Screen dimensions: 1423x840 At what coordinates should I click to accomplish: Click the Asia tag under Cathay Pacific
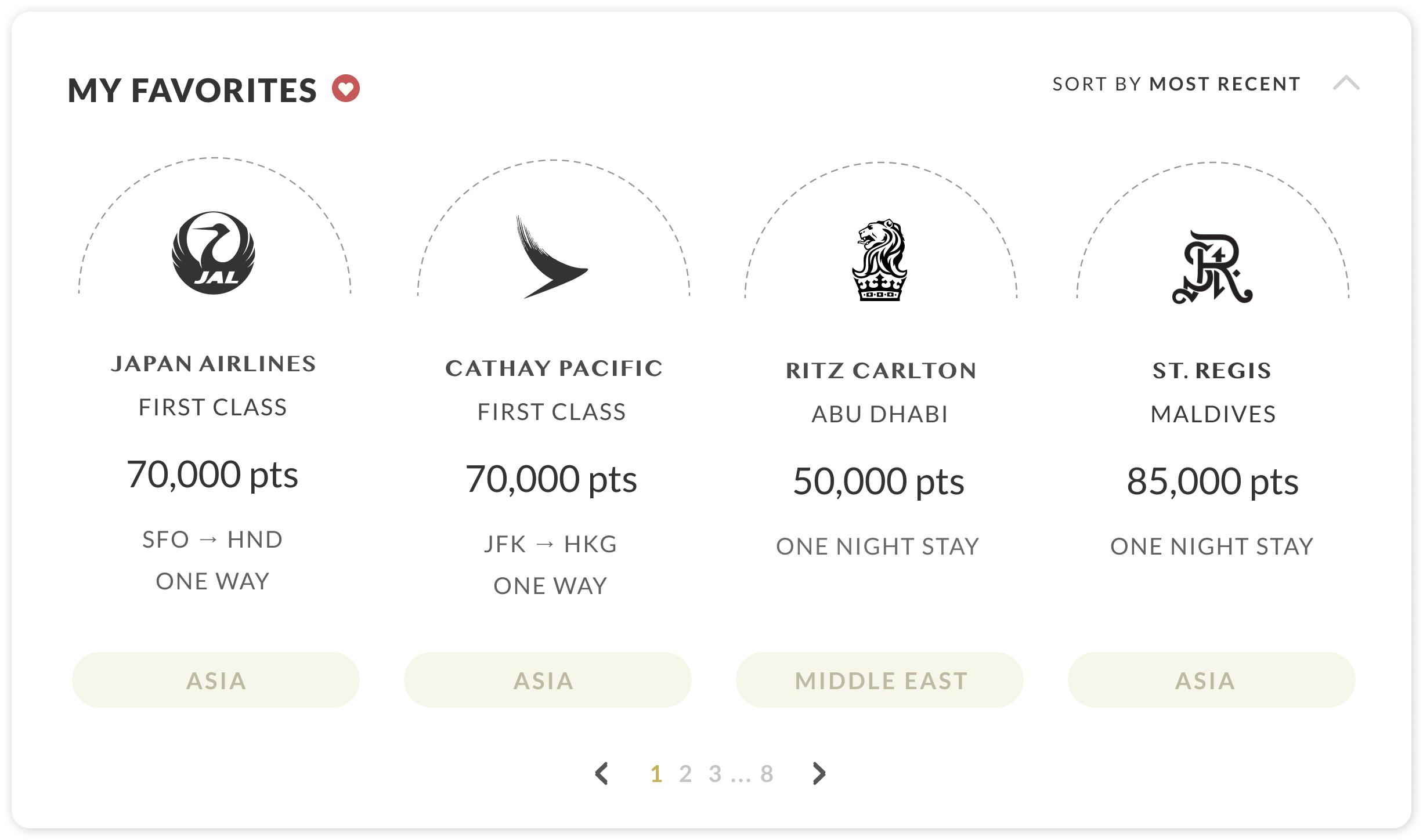click(548, 680)
